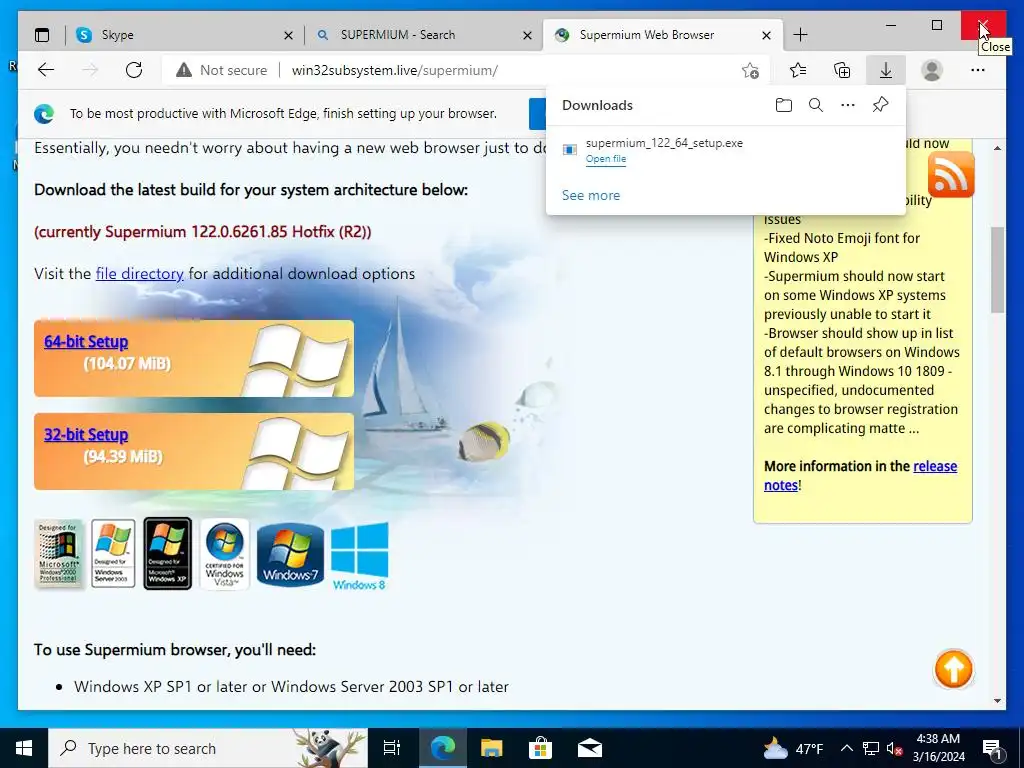
Task: Open a new tab with plus button
Action: (800, 35)
